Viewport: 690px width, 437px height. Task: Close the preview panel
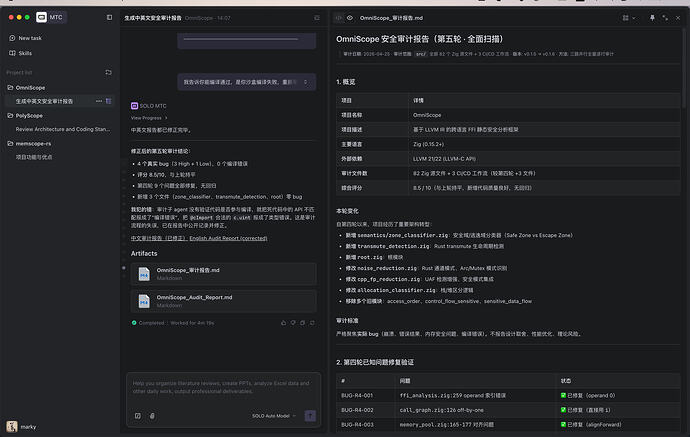678,18
